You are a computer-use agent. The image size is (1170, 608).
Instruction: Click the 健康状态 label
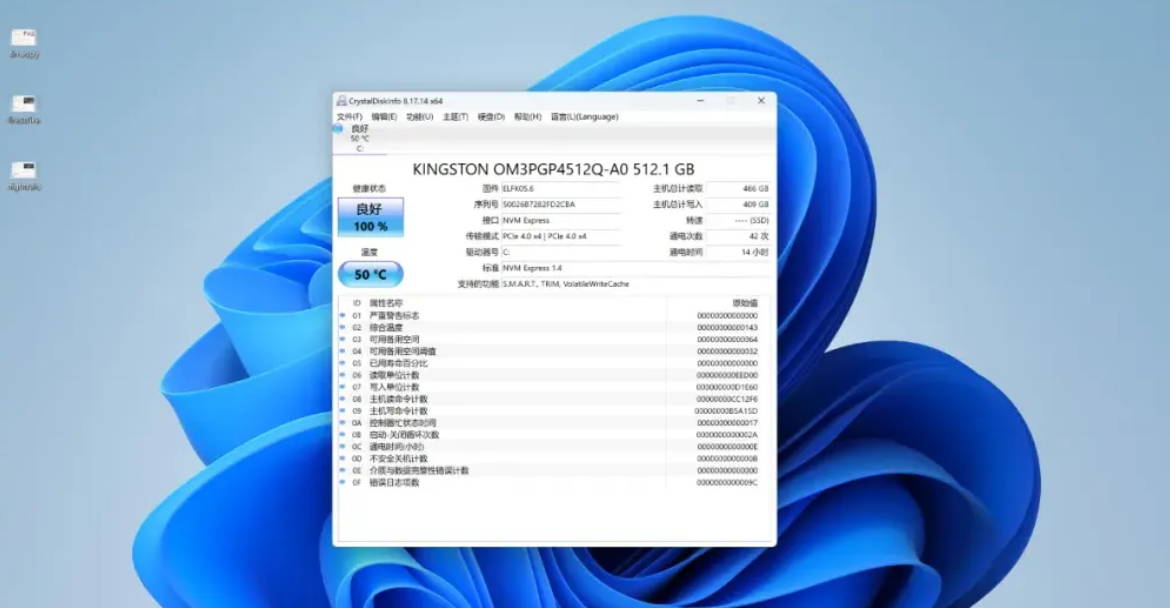click(x=369, y=189)
